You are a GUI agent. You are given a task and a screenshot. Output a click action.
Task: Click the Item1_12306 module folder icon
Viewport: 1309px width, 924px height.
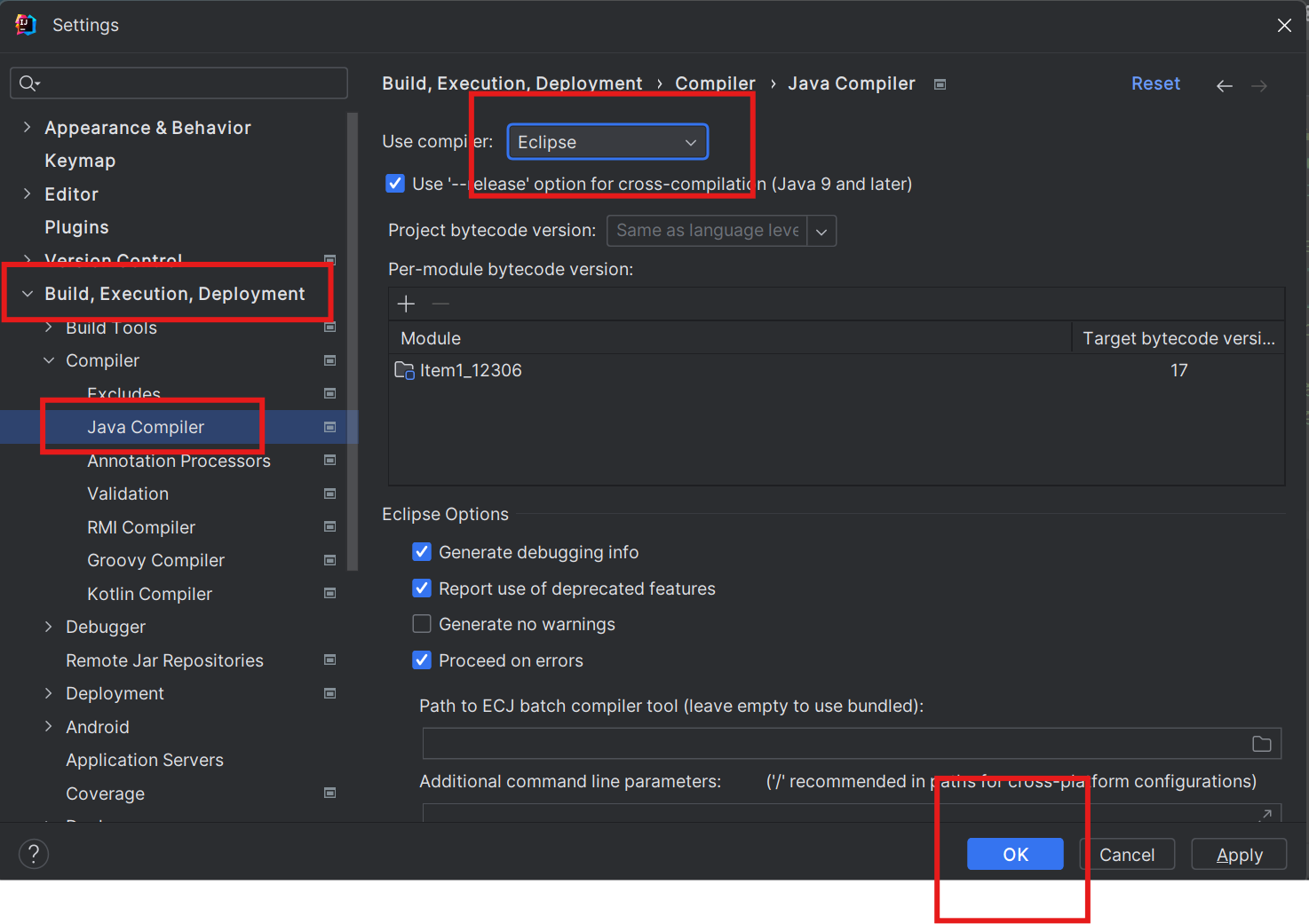404,370
